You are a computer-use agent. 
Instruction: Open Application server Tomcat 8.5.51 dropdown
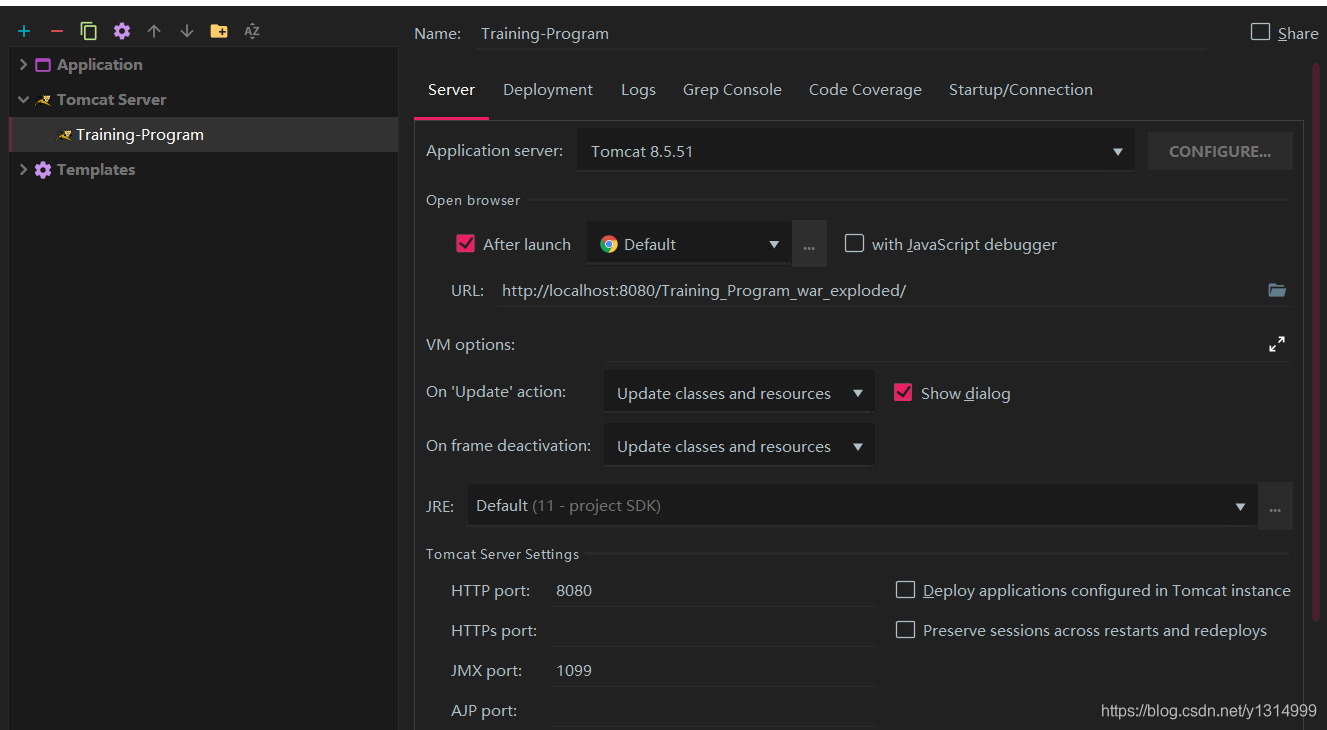pyautogui.click(x=855, y=151)
